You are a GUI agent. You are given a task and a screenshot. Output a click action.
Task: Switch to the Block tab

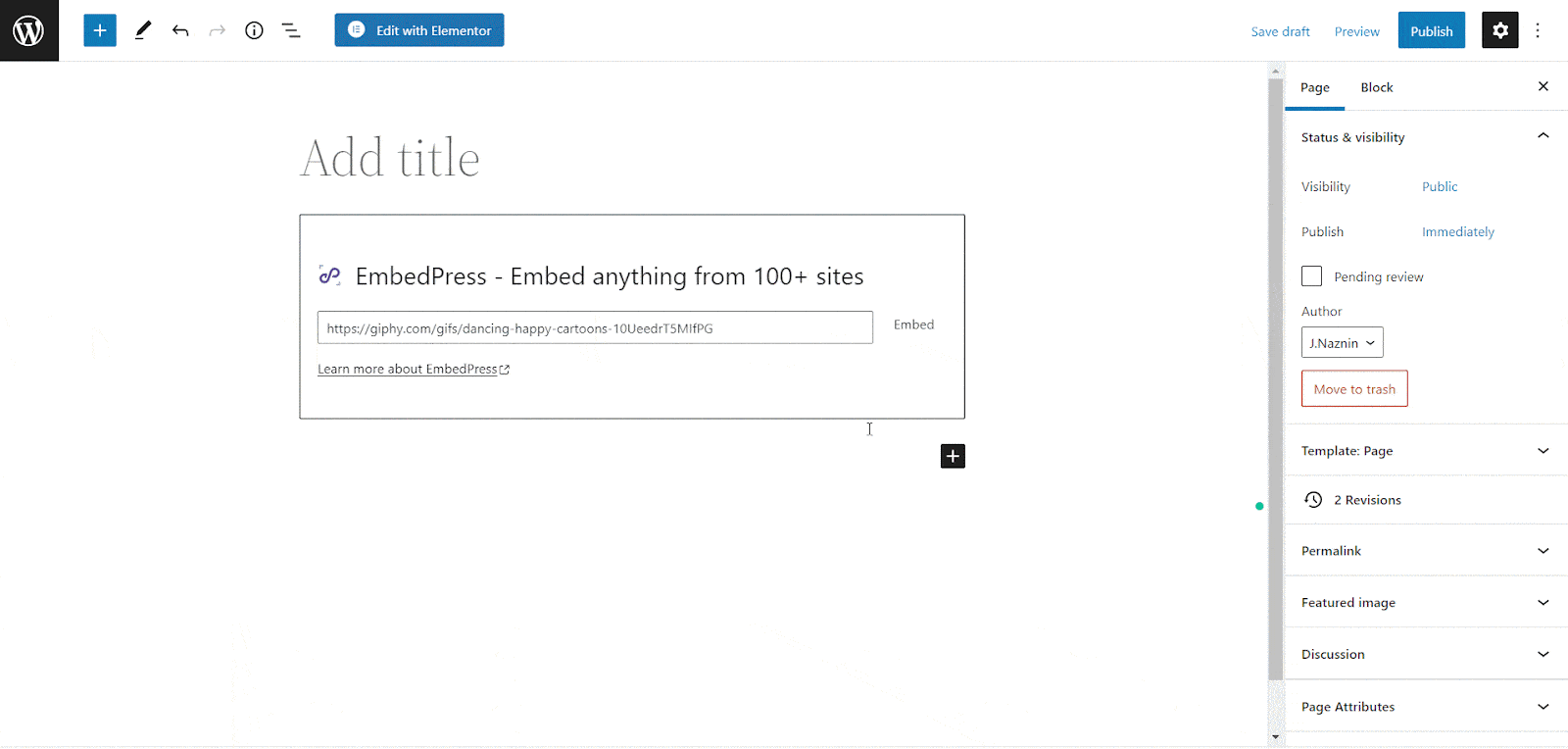pos(1377,87)
